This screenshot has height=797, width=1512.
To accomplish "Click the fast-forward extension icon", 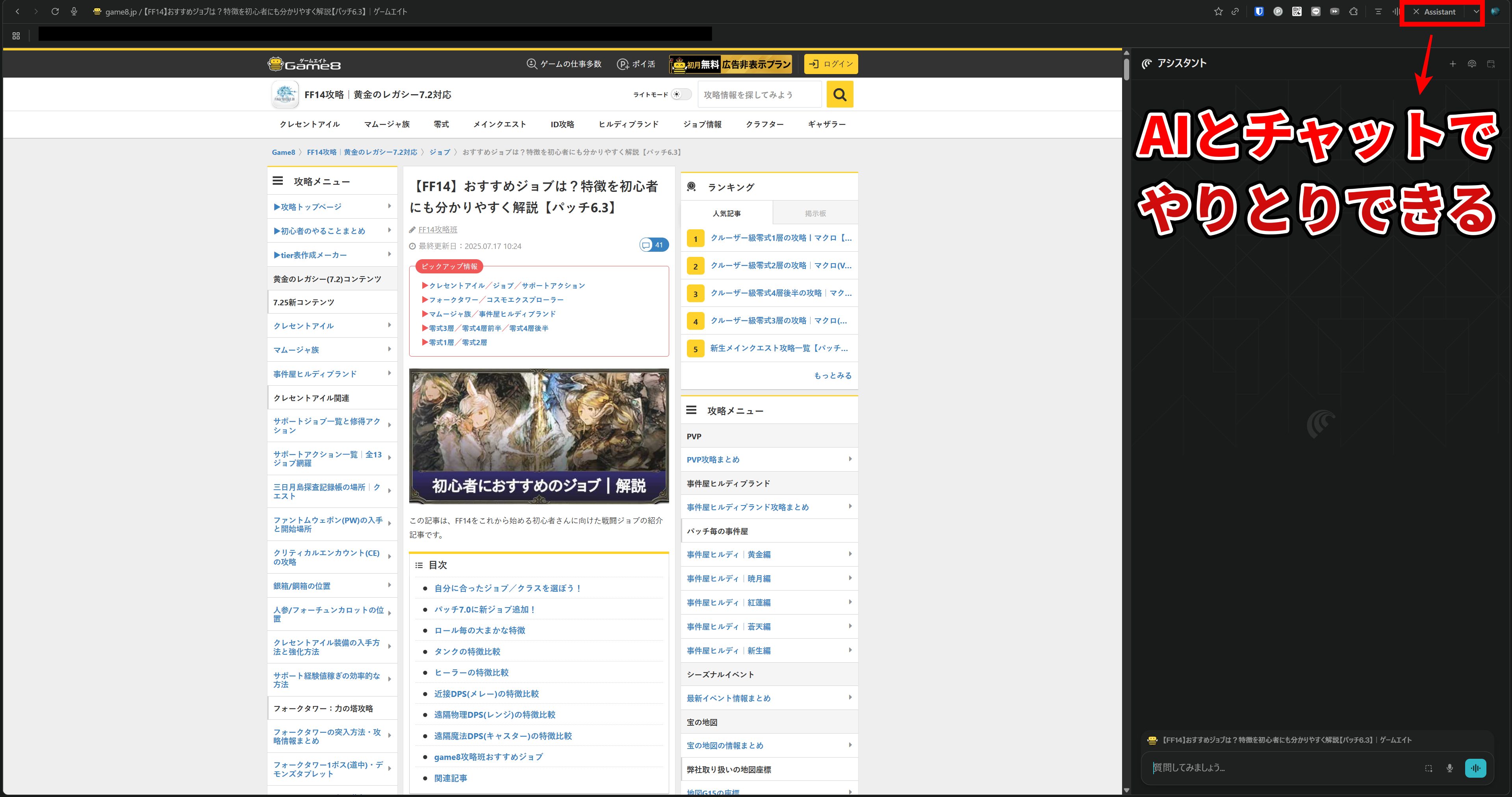I will (1334, 11).
